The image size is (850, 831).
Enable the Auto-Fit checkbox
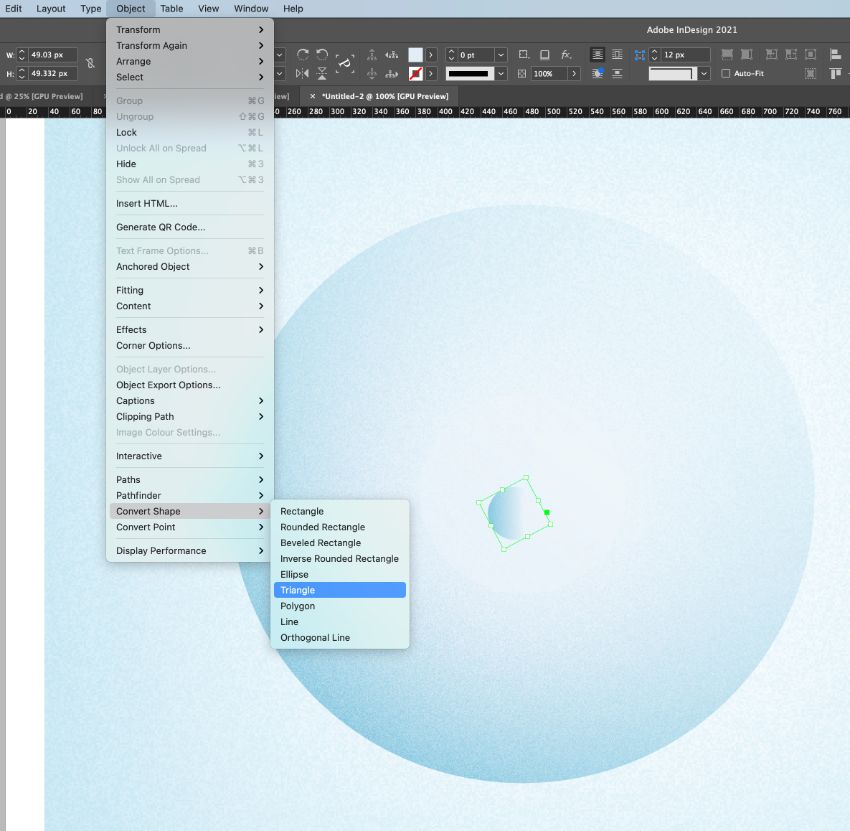[725, 74]
